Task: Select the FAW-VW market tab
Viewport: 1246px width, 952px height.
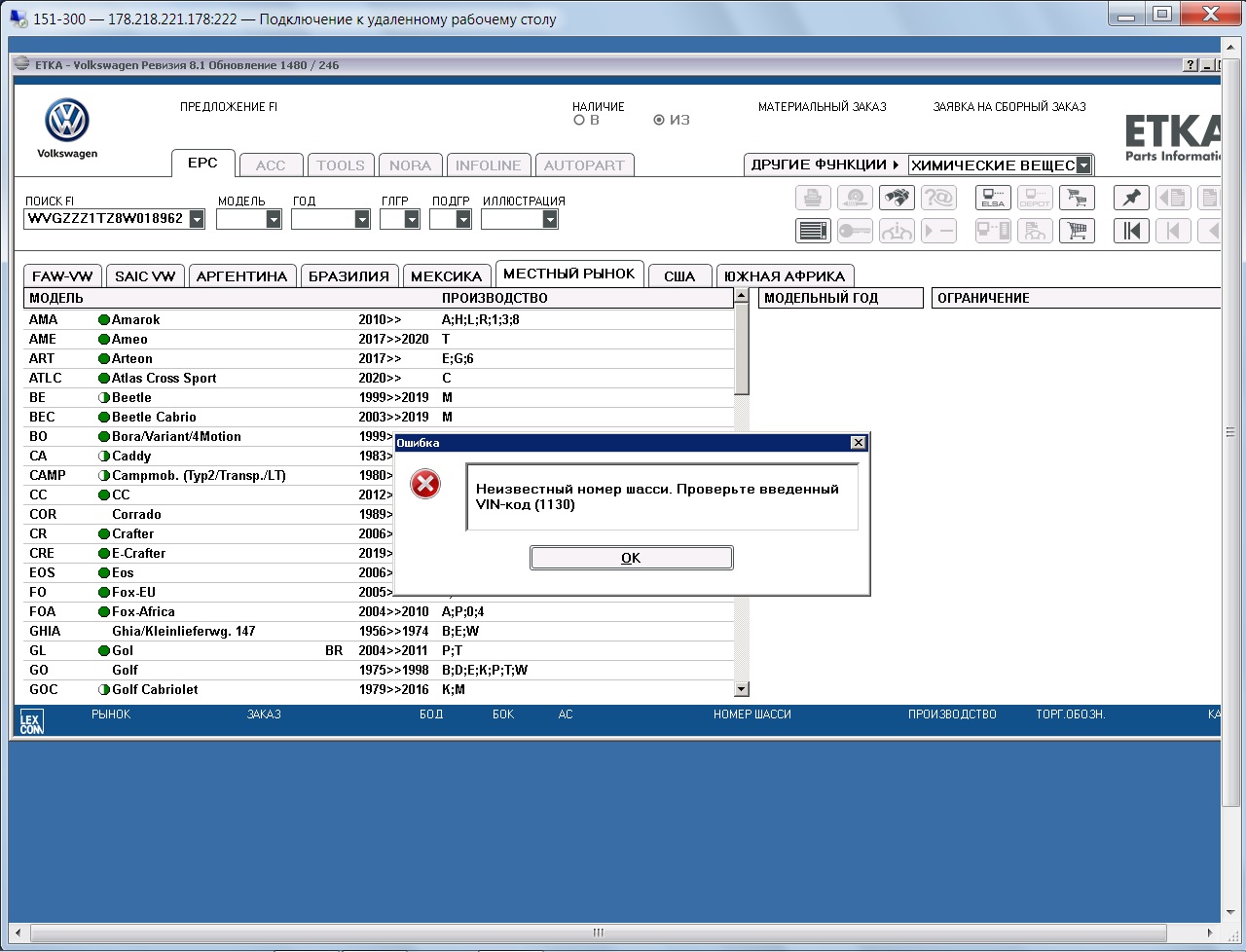Action: click(62, 275)
